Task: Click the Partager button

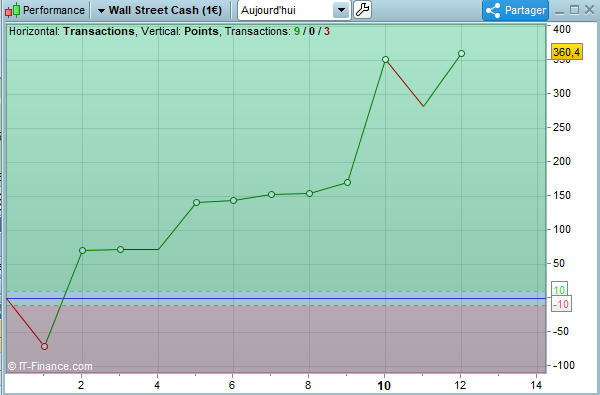Action: (515, 10)
